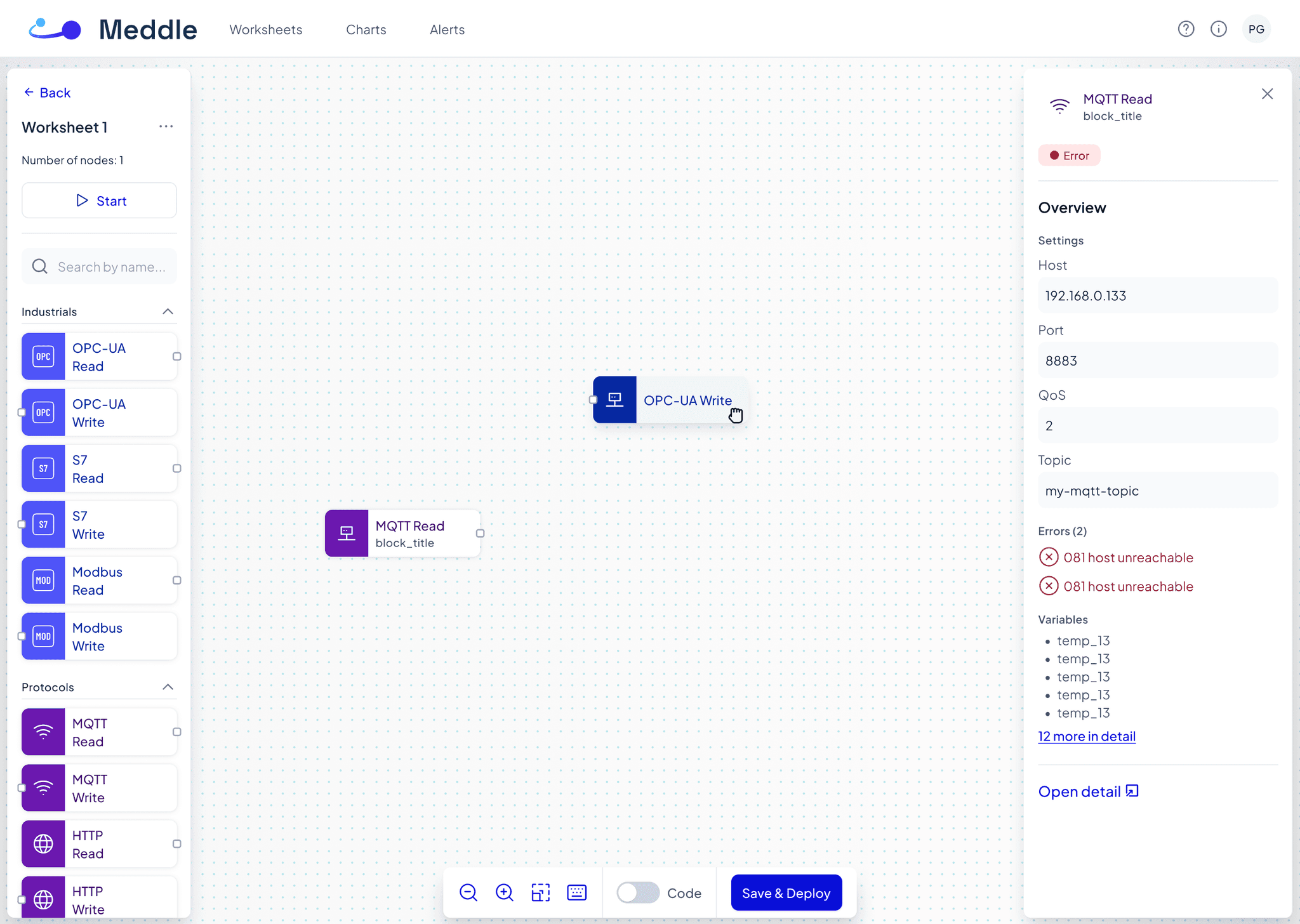The image size is (1300, 924).
Task: Click Open detail link
Action: tap(1088, 791)
